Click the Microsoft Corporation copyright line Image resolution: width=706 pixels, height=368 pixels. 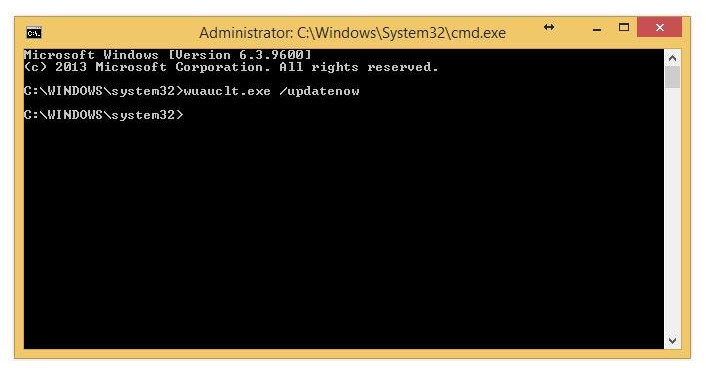click(231, 67)
